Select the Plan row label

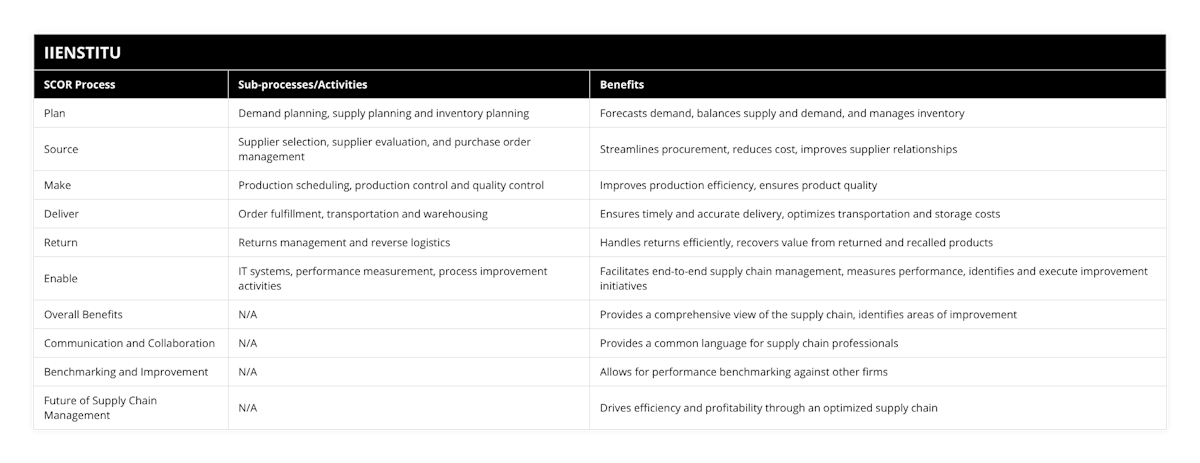55,113
